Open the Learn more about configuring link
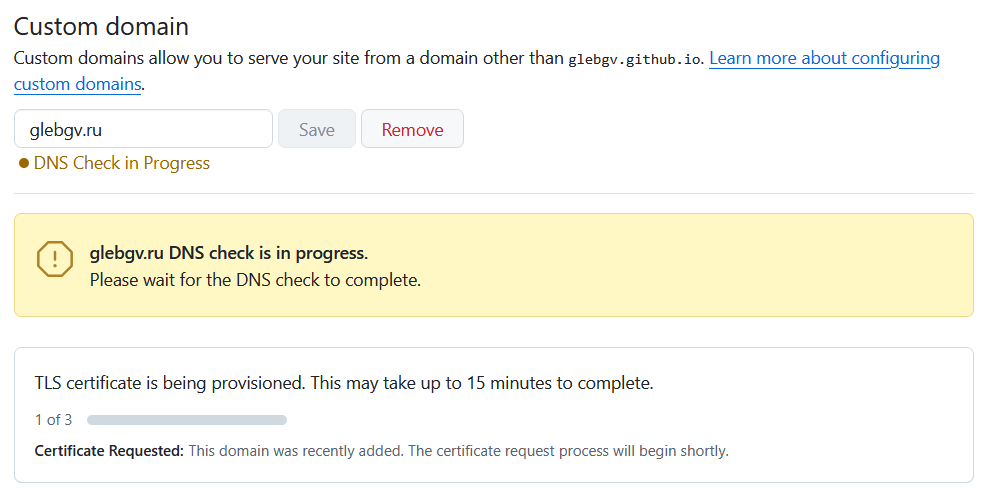Viewport: 997px width, 504px height. [x=824, y=58]
